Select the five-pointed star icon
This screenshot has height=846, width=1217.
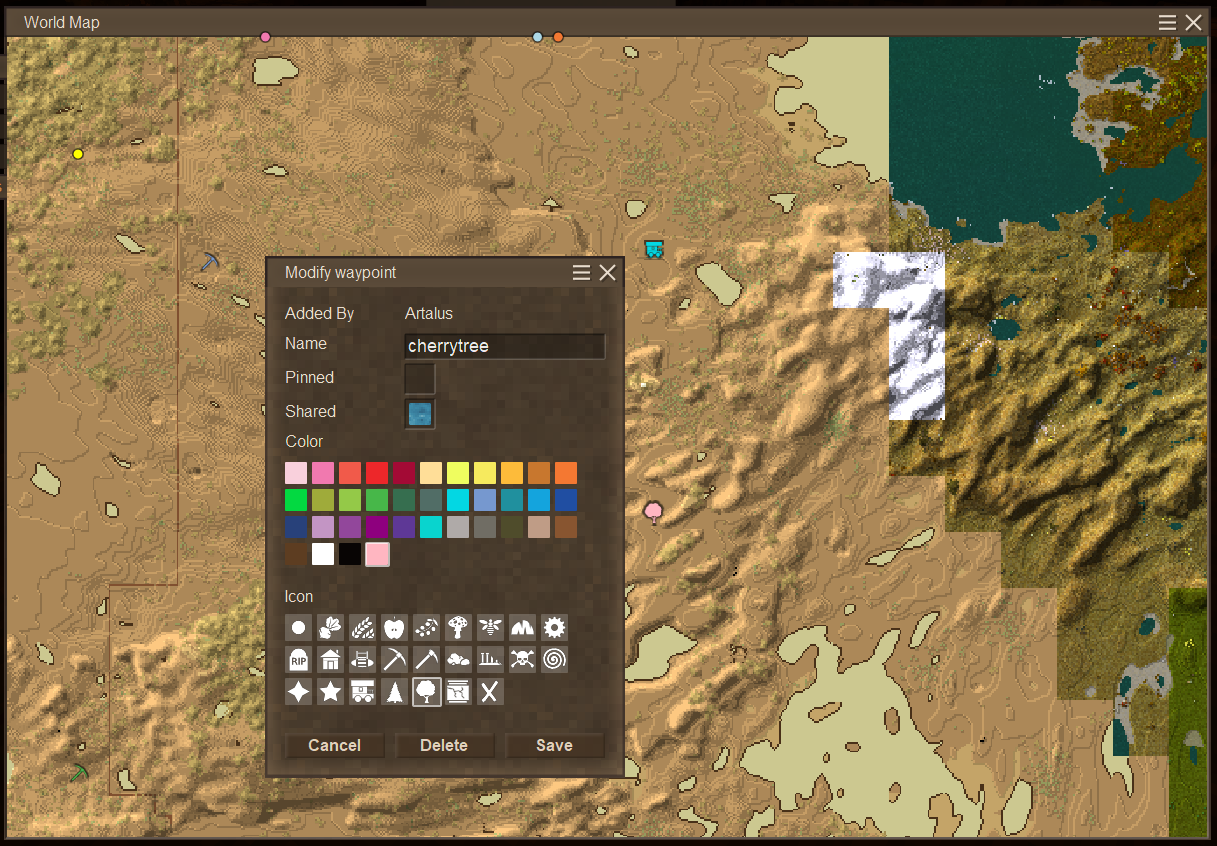click(330, 692)
